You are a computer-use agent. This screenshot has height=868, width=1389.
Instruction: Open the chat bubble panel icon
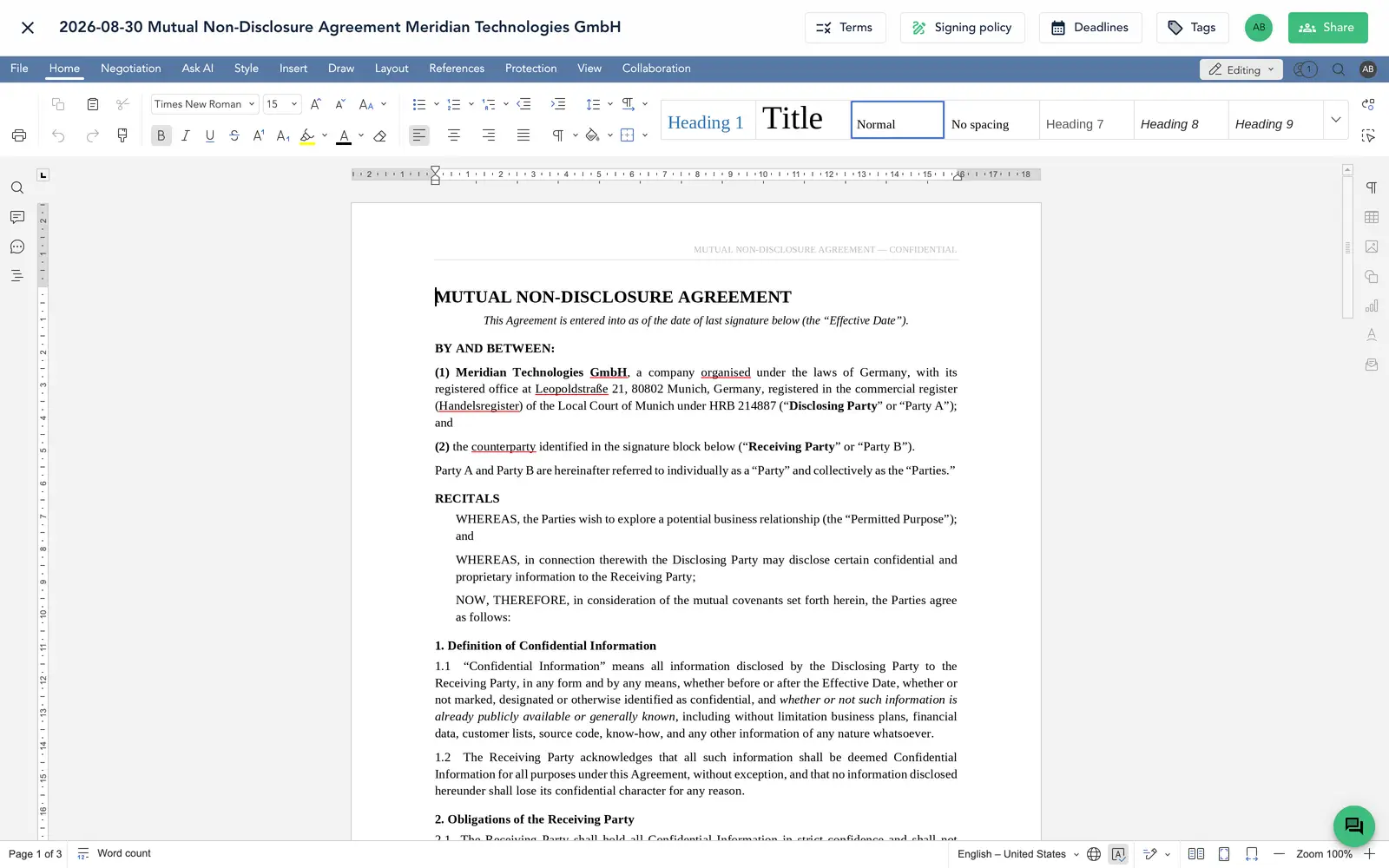tap(17, 247)
